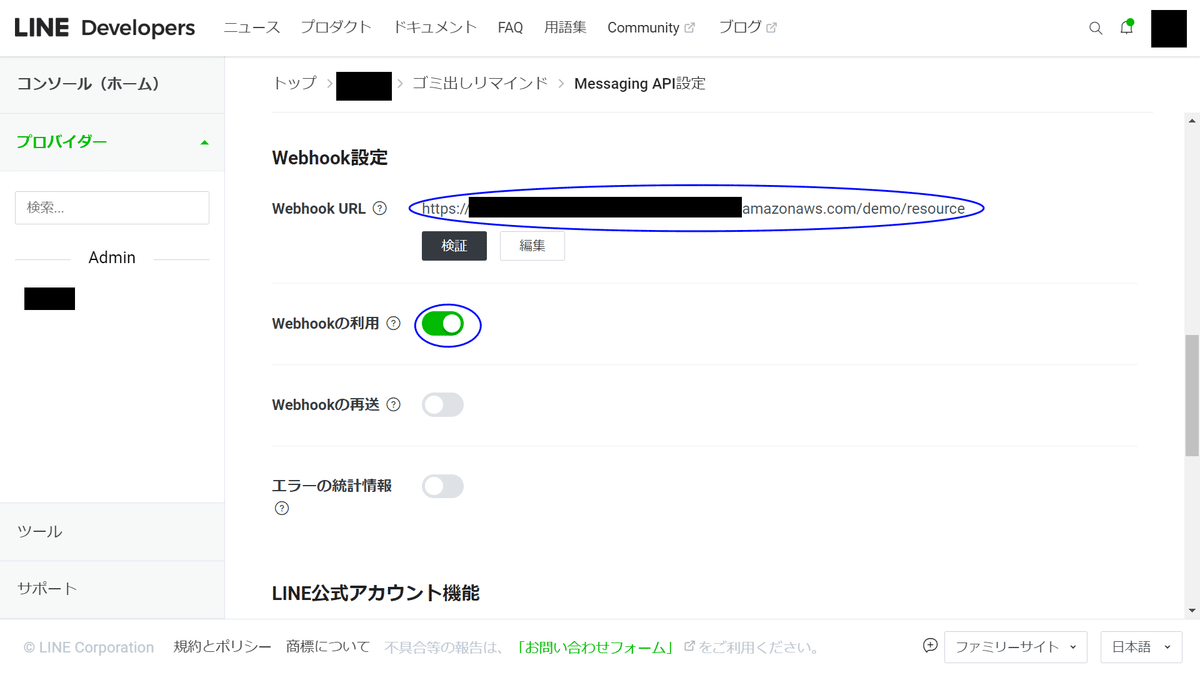This screenshot has width=1200, height=675.
Task: Click the help icon beside Webhookの利用
Action: pos(393,323)
